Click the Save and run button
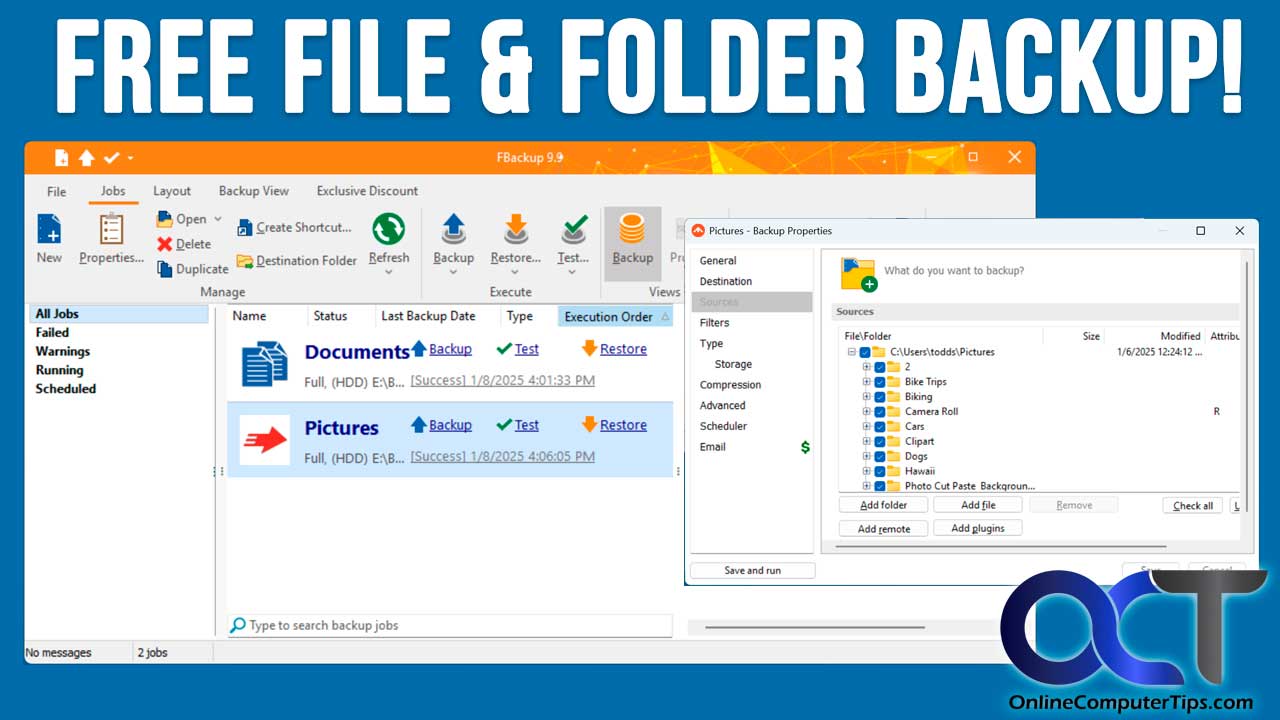Viewport: 1280px width, 720px height. [752, 571]
